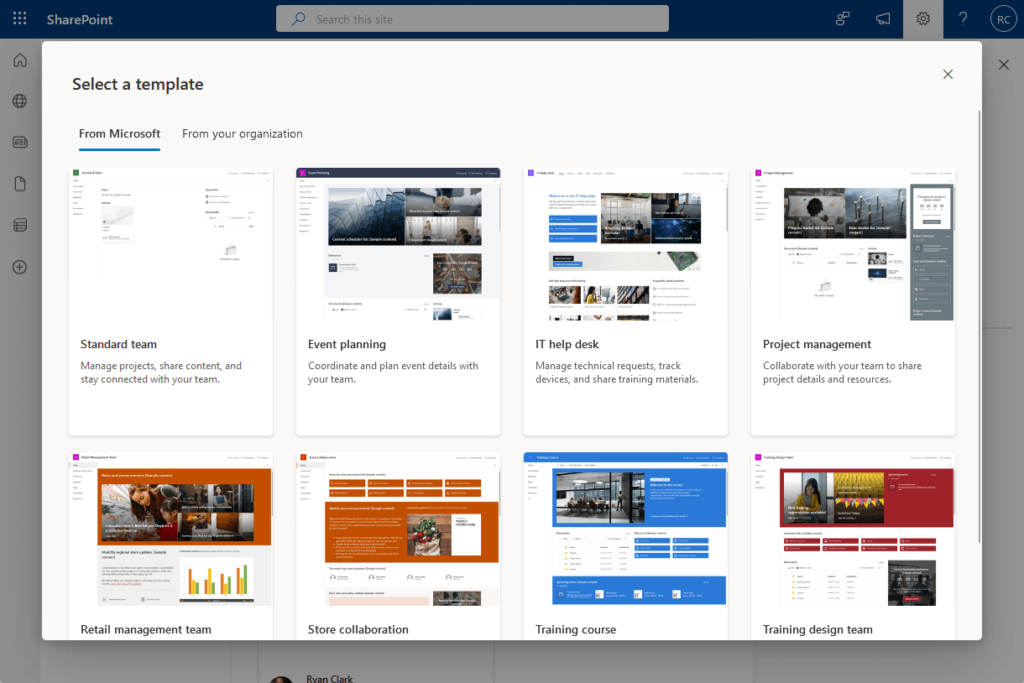Select the Standard team template thumbnail

170,245
